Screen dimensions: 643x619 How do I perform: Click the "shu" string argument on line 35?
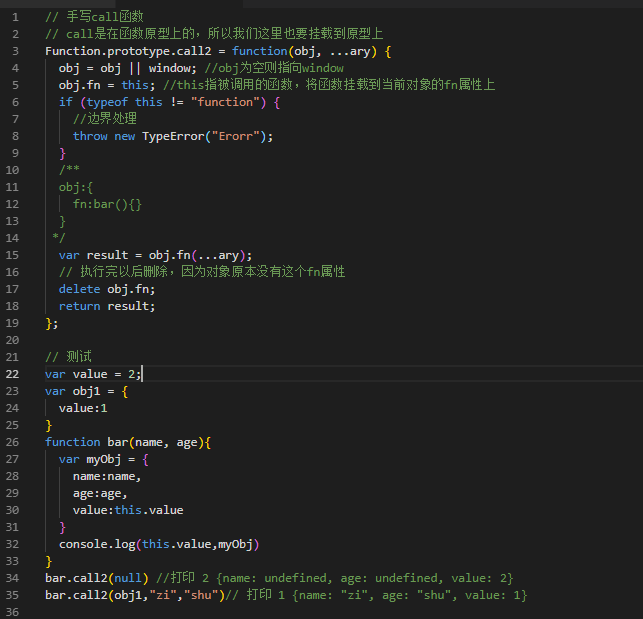201,595
